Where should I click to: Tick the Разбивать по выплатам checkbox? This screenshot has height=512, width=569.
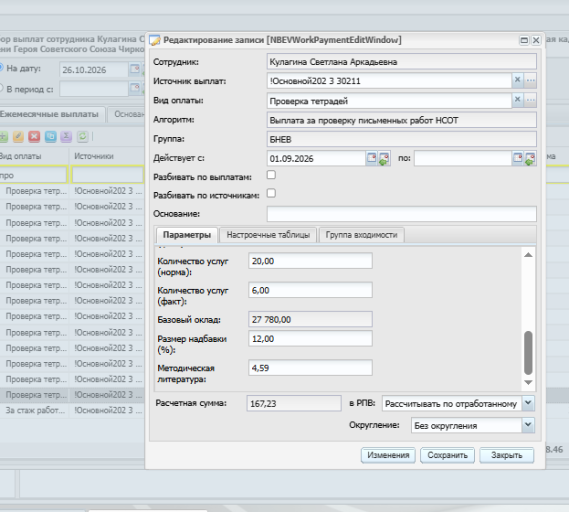[271, 175]
